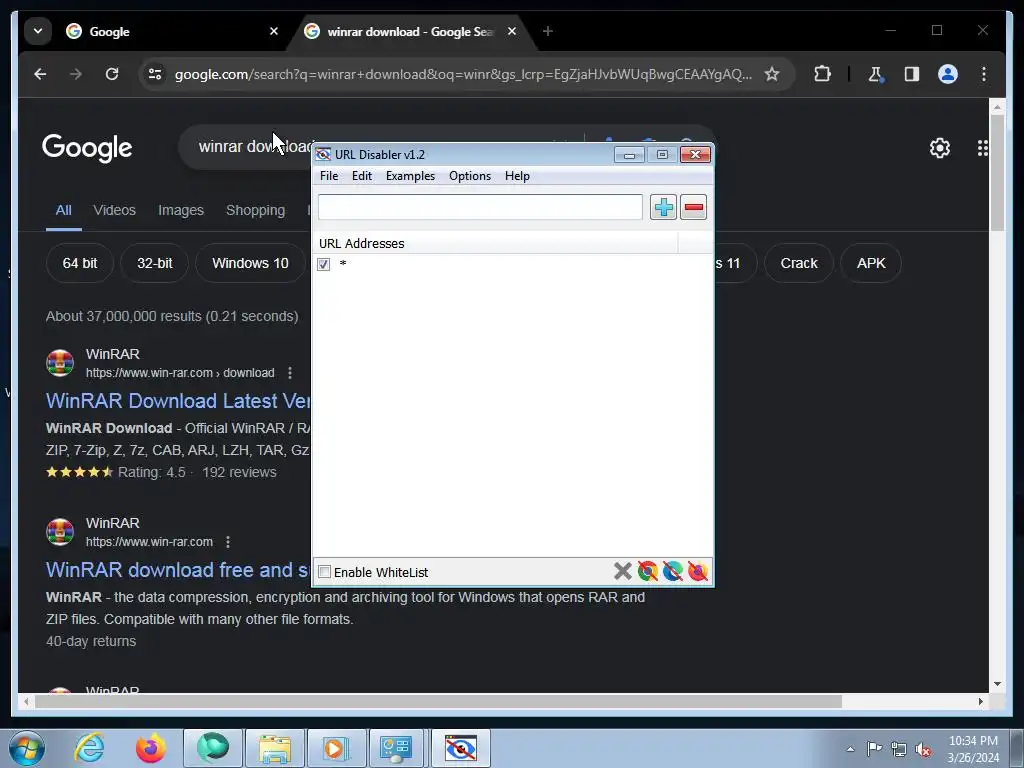Open Action Center flag tray icon
The image size is (1024, 768).
pos(874,749)
